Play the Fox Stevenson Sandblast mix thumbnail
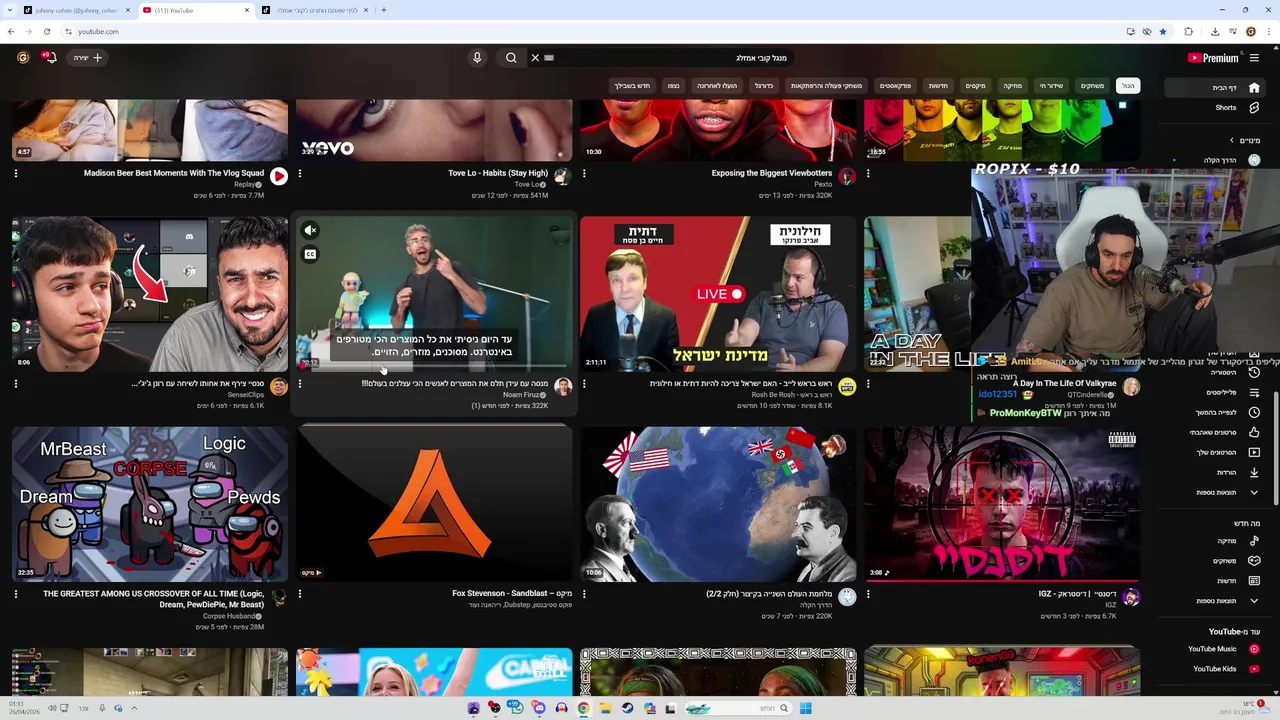This screenshot has height=720, width=1280. (434, 503)
